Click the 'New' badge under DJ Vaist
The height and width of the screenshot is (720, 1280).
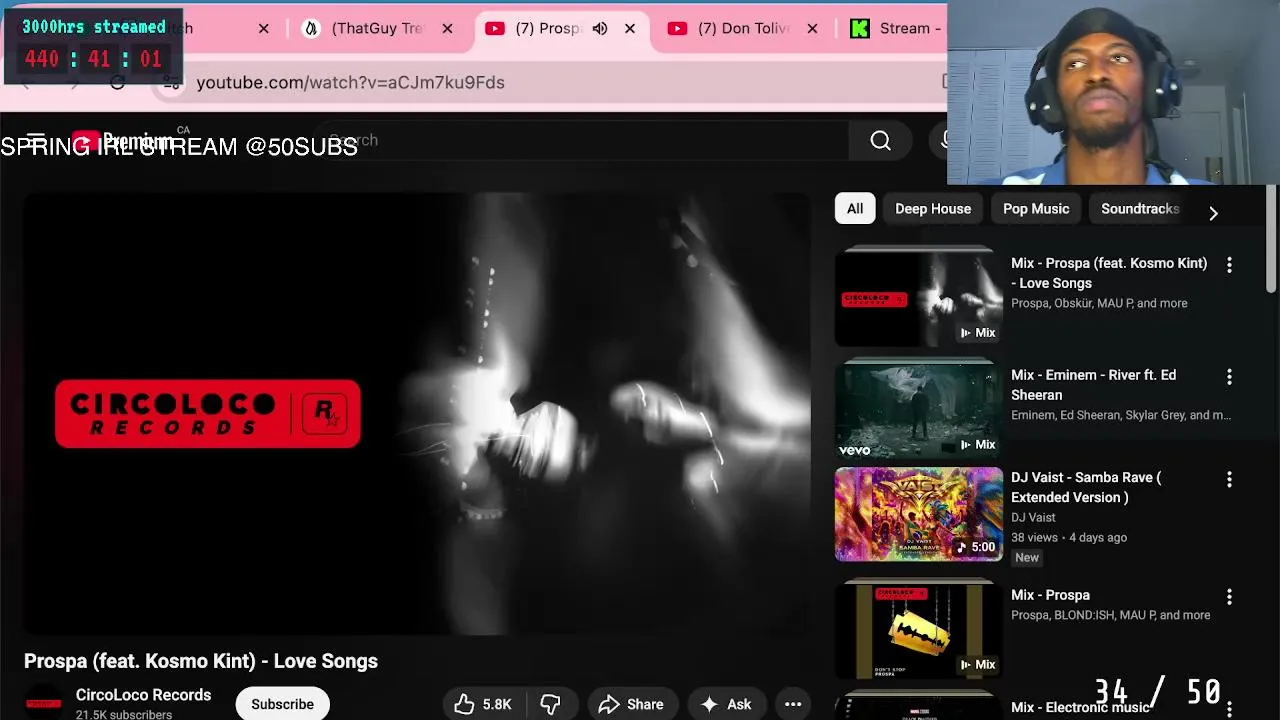coord(1027,557)
